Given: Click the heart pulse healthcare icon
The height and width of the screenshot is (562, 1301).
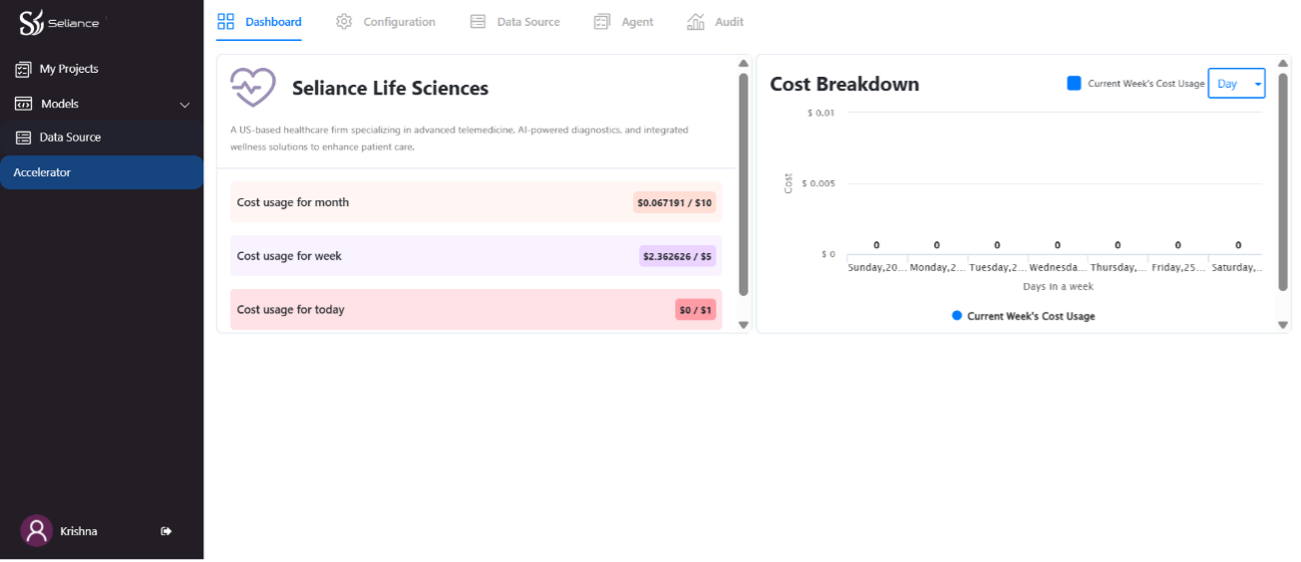Looking at the screenshot, I should pos(252,88).
